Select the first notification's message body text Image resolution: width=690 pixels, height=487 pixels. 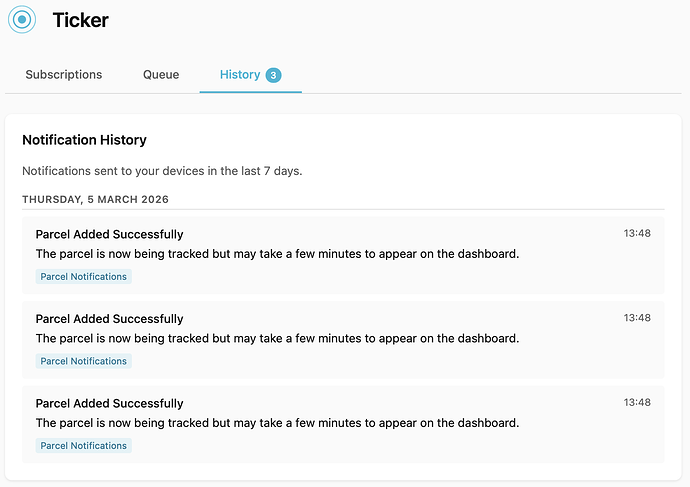(277, 254)
